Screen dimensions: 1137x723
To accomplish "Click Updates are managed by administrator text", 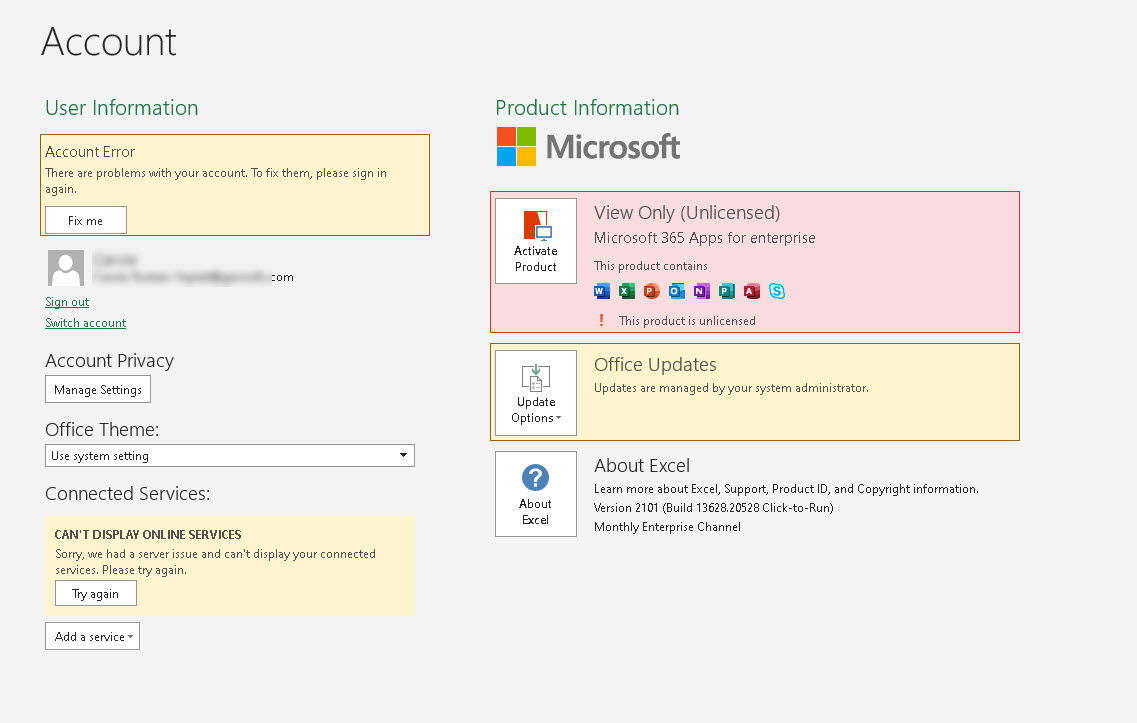I will click(731, 388).
